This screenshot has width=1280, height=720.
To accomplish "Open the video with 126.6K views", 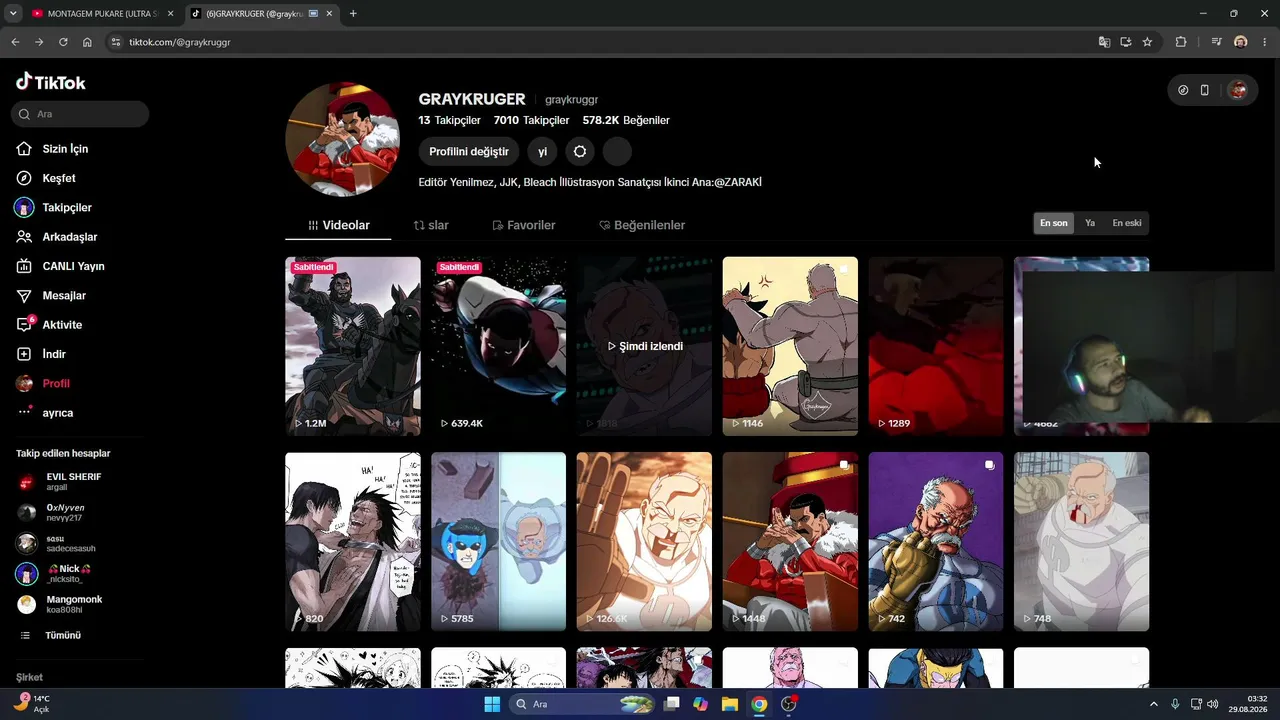I will (x=644, y=542).
